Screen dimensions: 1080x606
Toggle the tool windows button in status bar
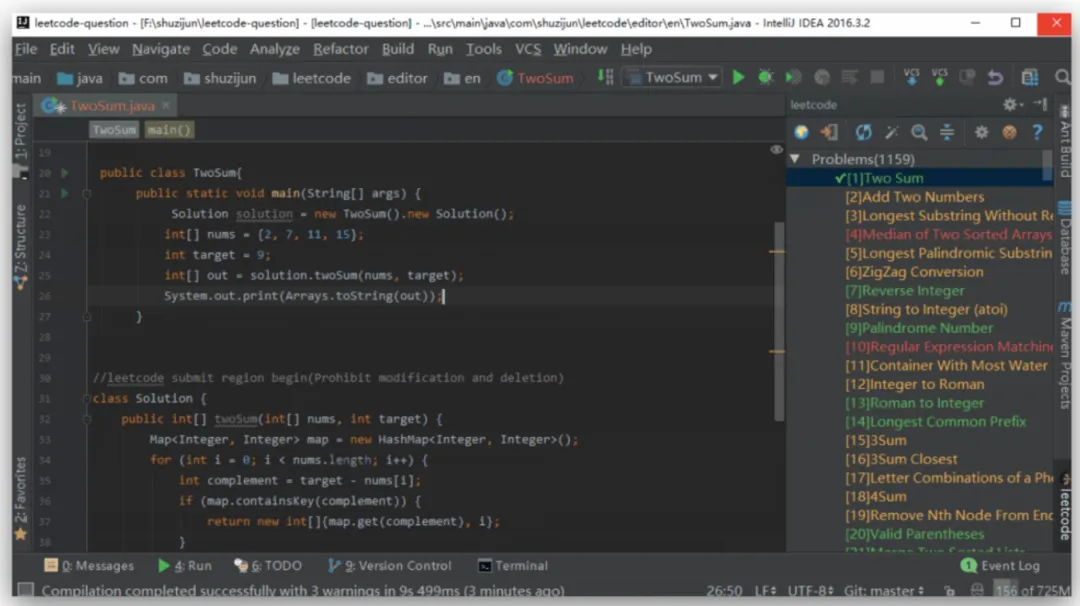point(25,590)
